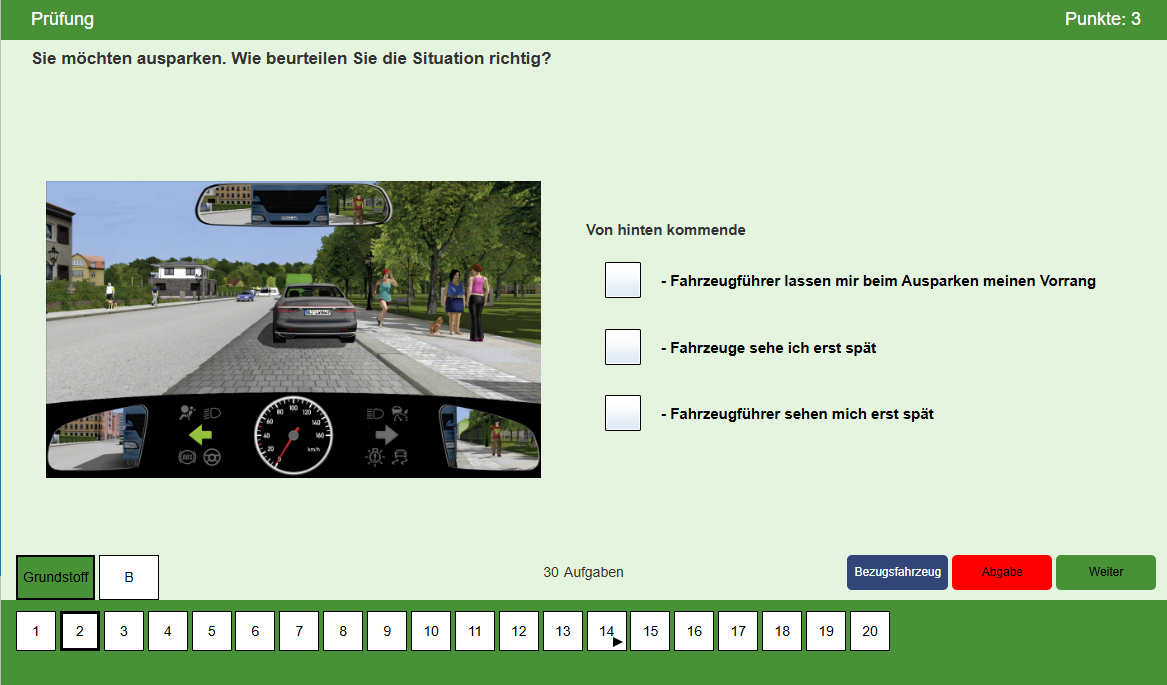Viewport: 1167px width, 685px height.
Task: Click the speedometer gauge
Action: (293, 436)
